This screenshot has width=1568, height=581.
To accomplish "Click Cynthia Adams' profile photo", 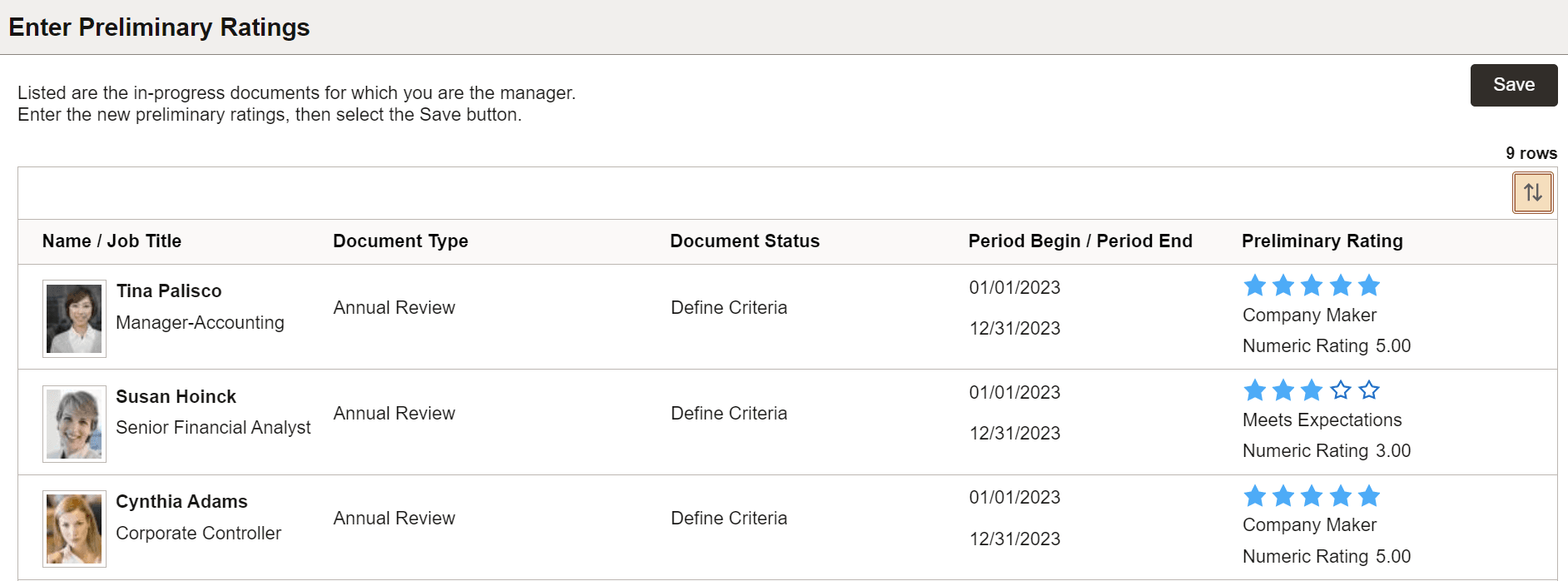I will pos(74,529).
